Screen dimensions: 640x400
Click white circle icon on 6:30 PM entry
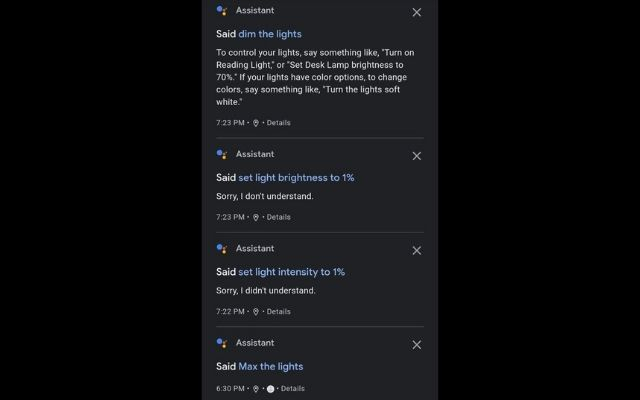coord(271,388)
